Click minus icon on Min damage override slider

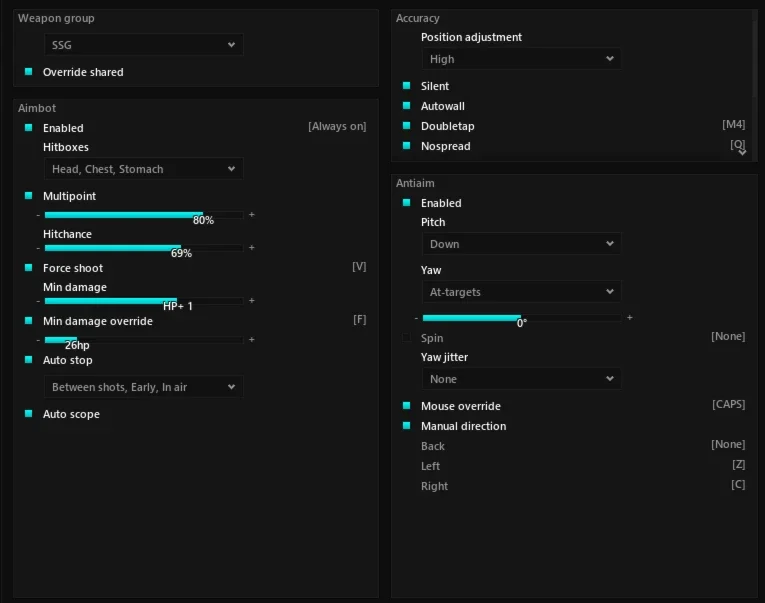click(38, 340)
